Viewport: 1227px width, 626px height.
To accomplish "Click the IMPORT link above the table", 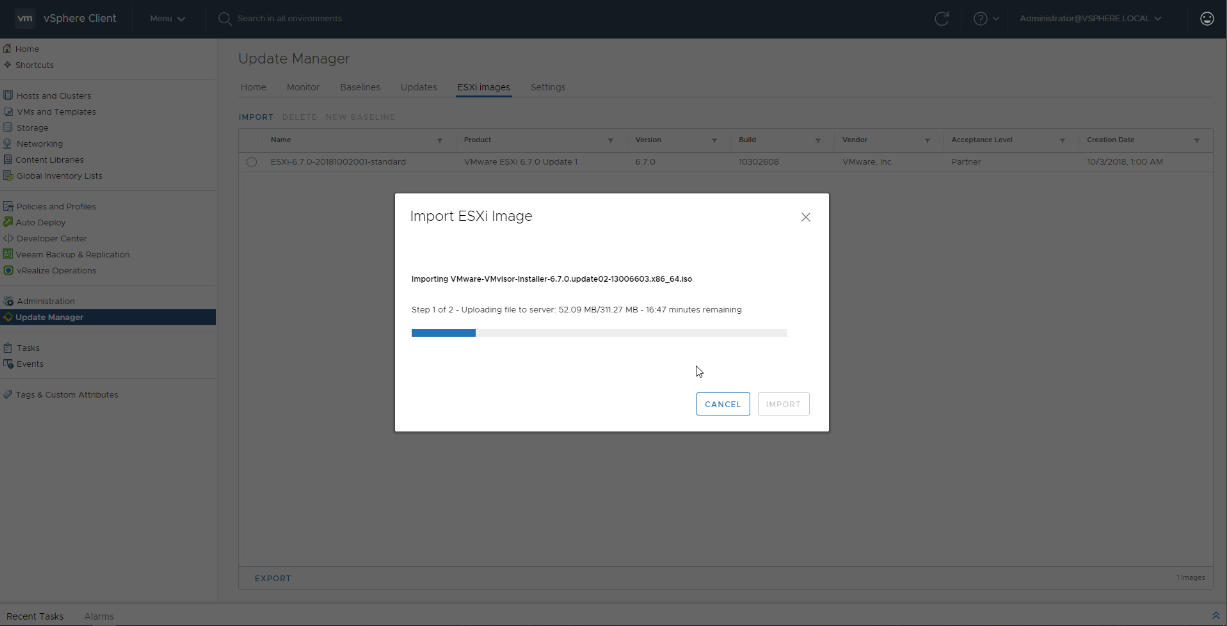I will 256,117.
